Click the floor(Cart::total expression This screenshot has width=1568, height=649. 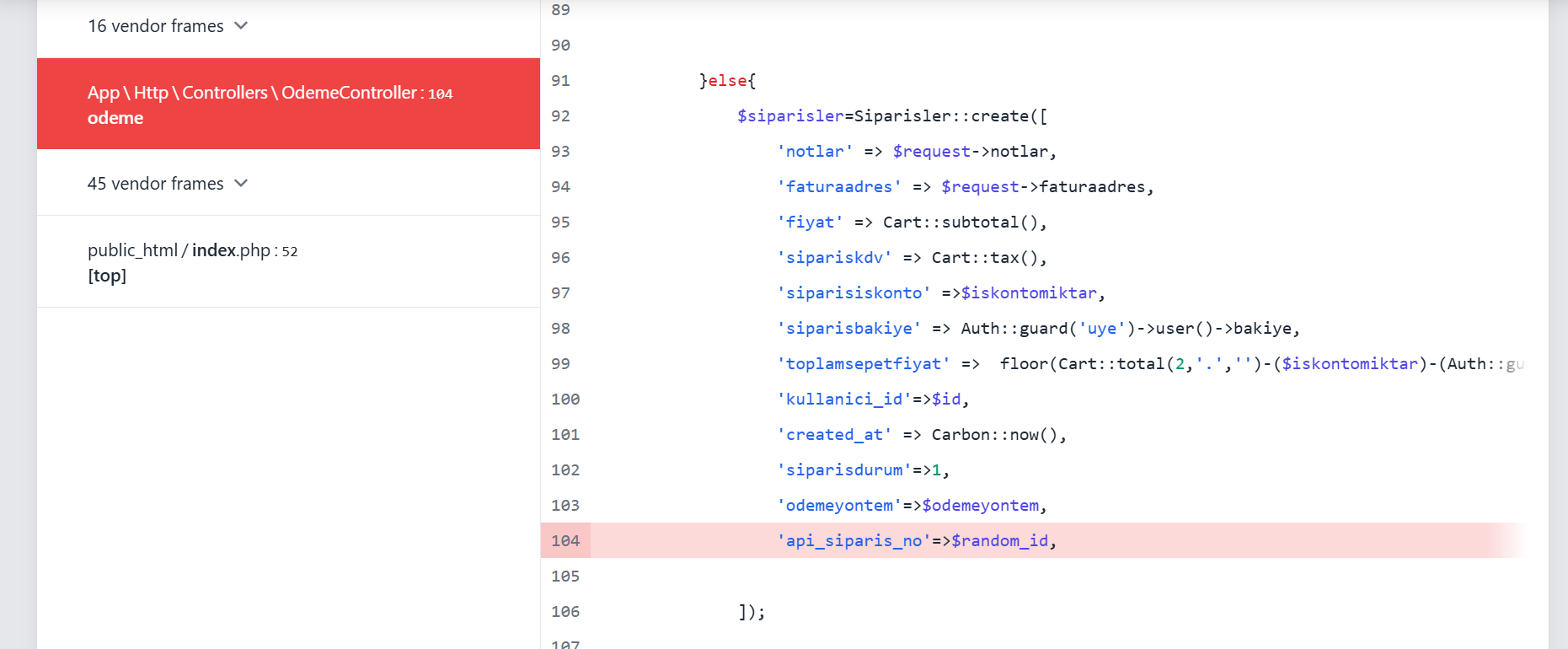1083,363
